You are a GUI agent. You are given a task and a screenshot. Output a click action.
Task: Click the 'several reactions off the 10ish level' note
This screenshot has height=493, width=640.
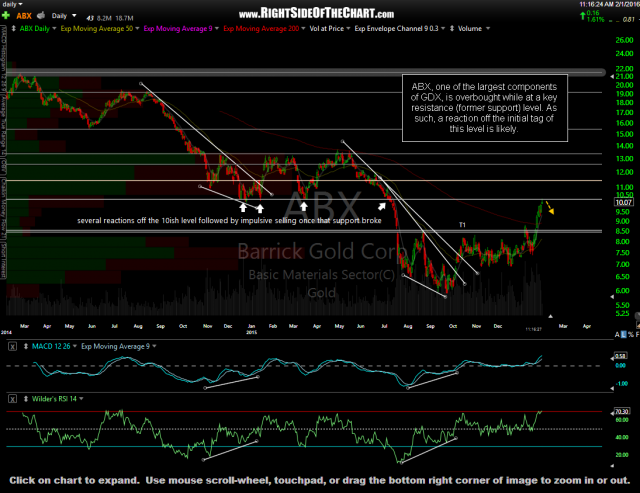coord(229,221)
